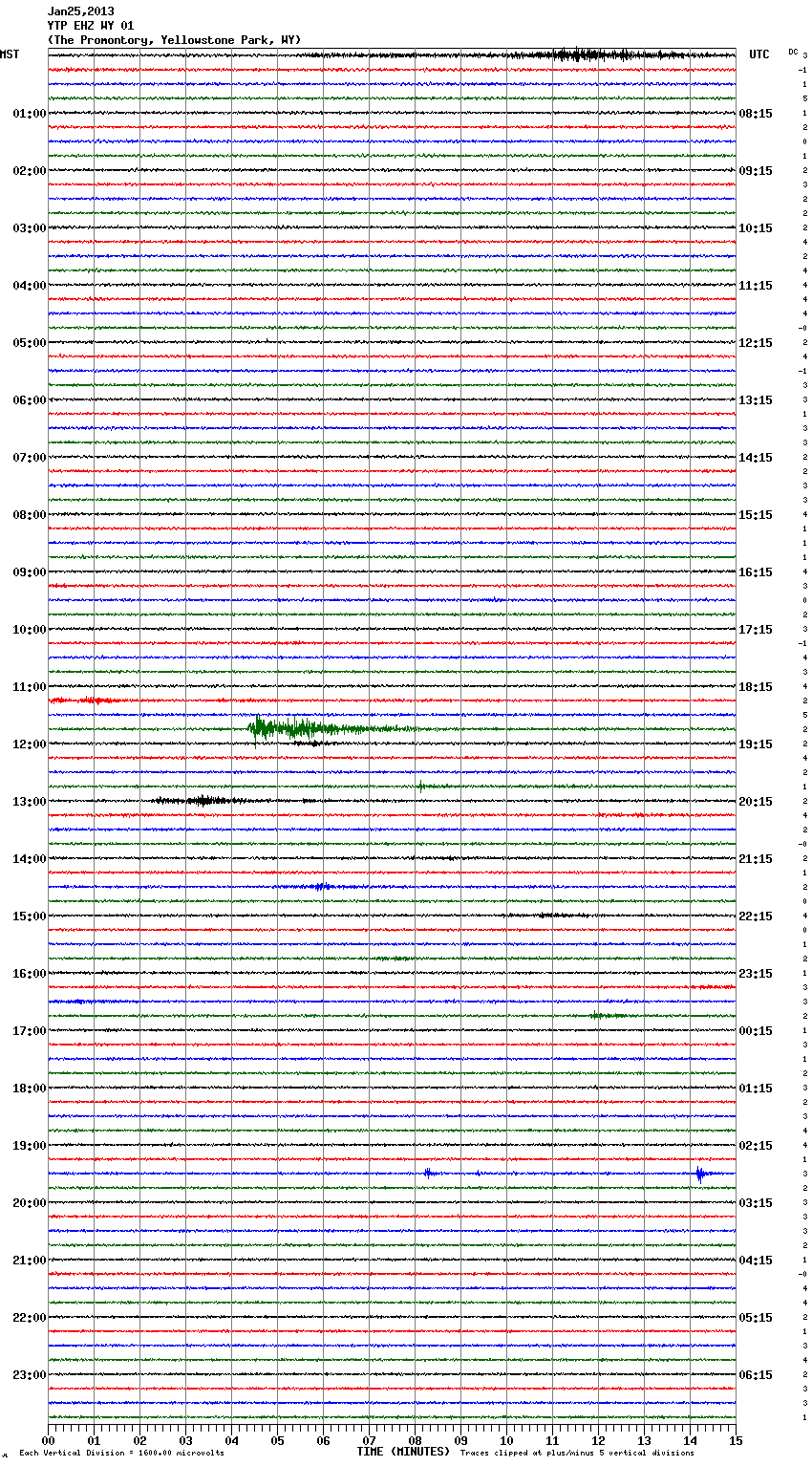Image resolution: width=812 pixels, height=1466 pixels.
Task: Click the 19:15 UTC time label
Action: 756,744
